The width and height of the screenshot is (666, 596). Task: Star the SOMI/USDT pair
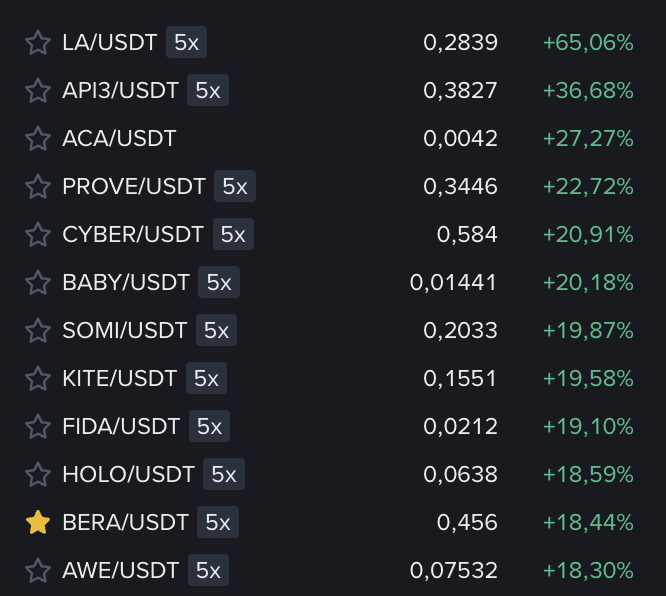38,331
